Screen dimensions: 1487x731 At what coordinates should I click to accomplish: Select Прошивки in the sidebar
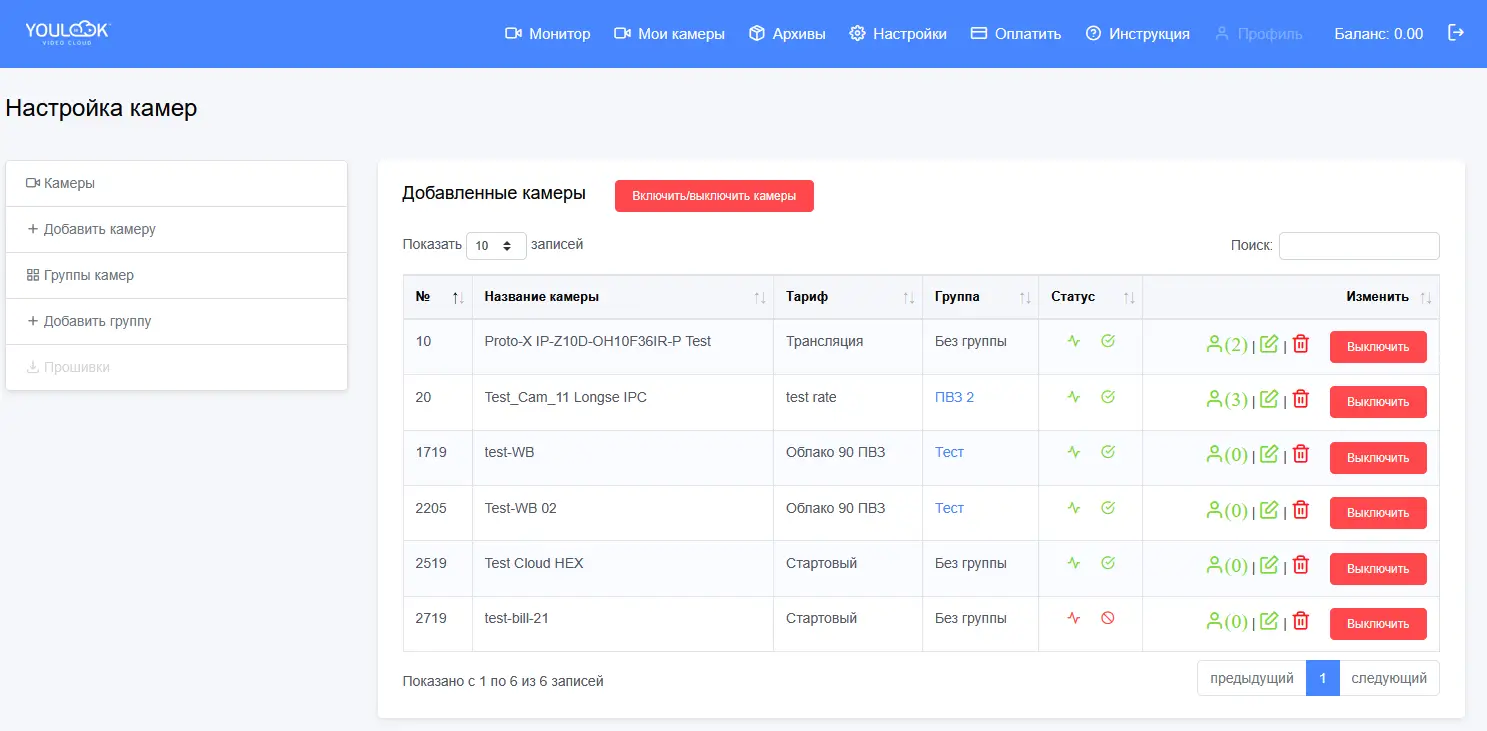coord(176,368)
